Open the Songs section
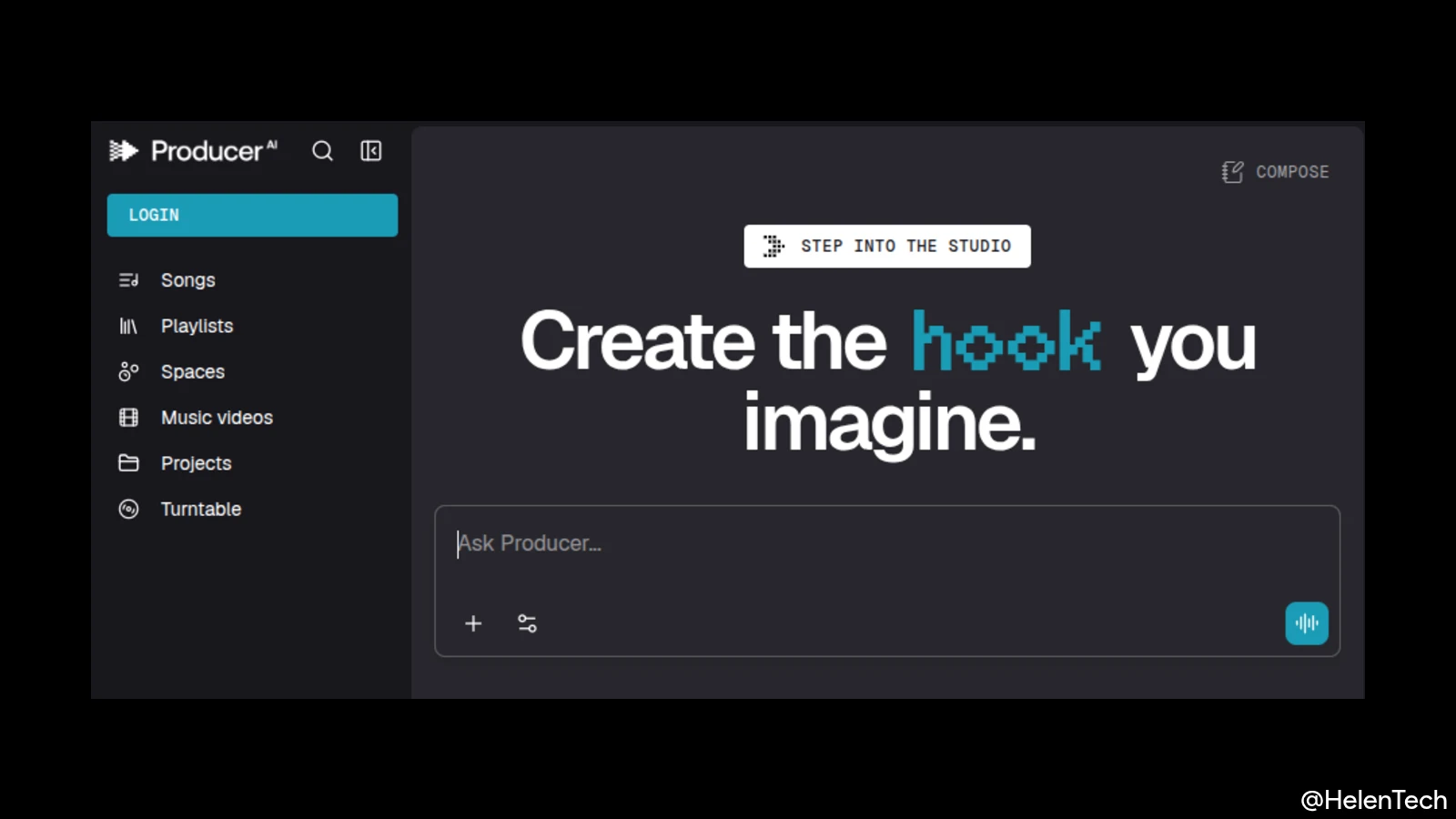The width and height of the screenshot is (1456, 819). click(x=187, y=280)
